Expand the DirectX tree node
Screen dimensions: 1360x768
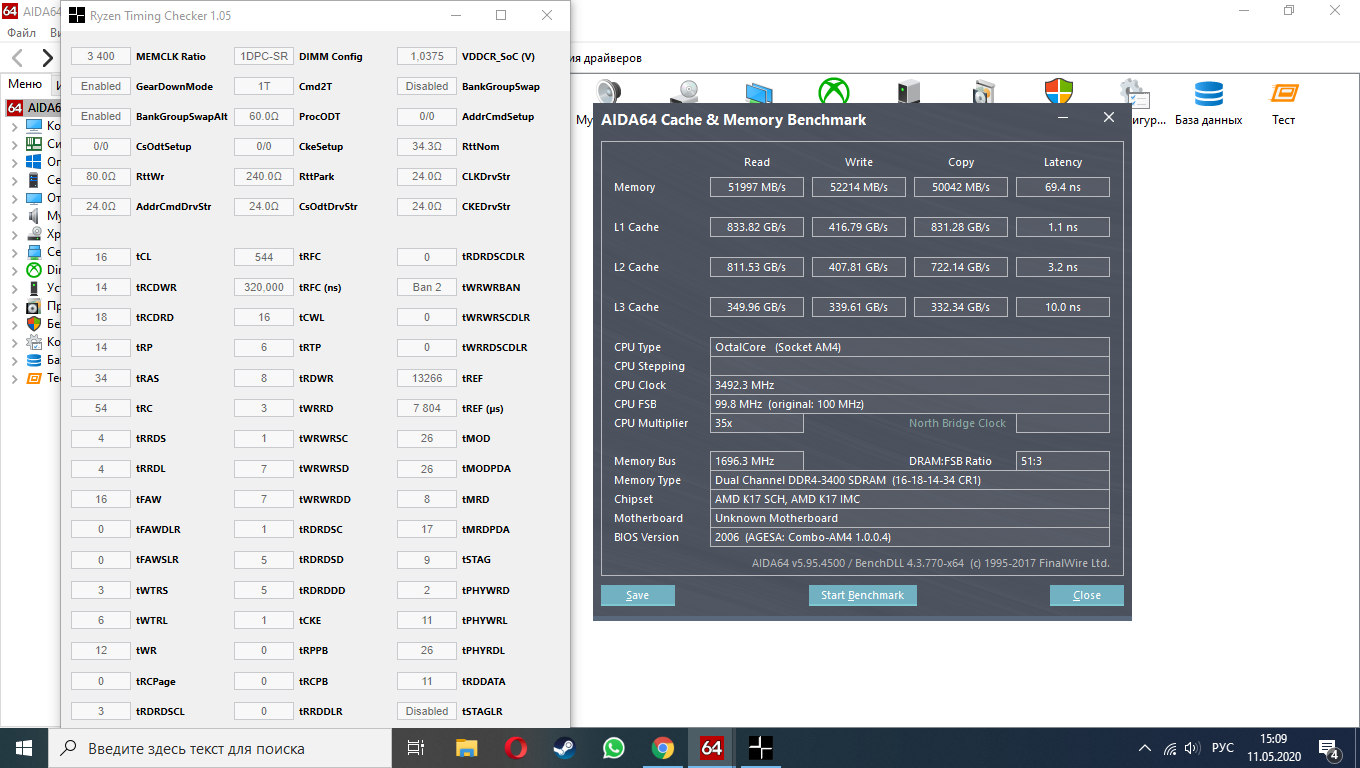coord(14,270)
